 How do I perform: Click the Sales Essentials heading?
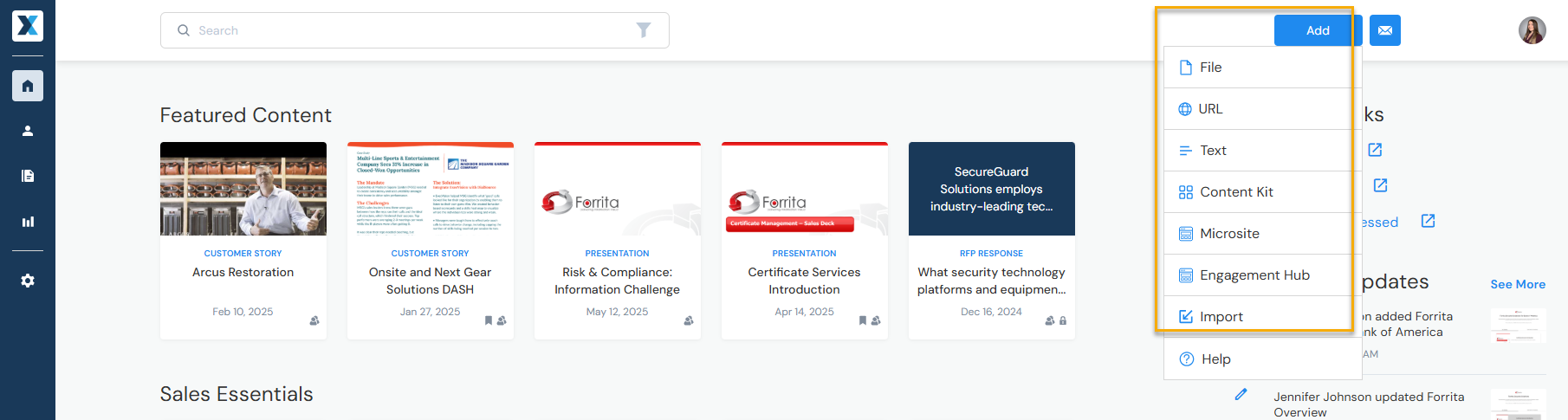(x=236, y=394)
